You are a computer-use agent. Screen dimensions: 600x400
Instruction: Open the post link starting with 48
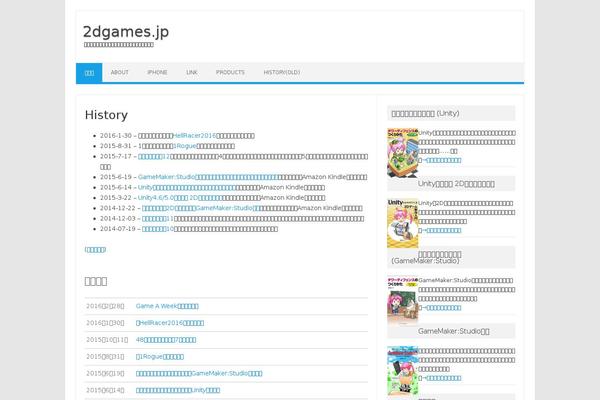166,340
